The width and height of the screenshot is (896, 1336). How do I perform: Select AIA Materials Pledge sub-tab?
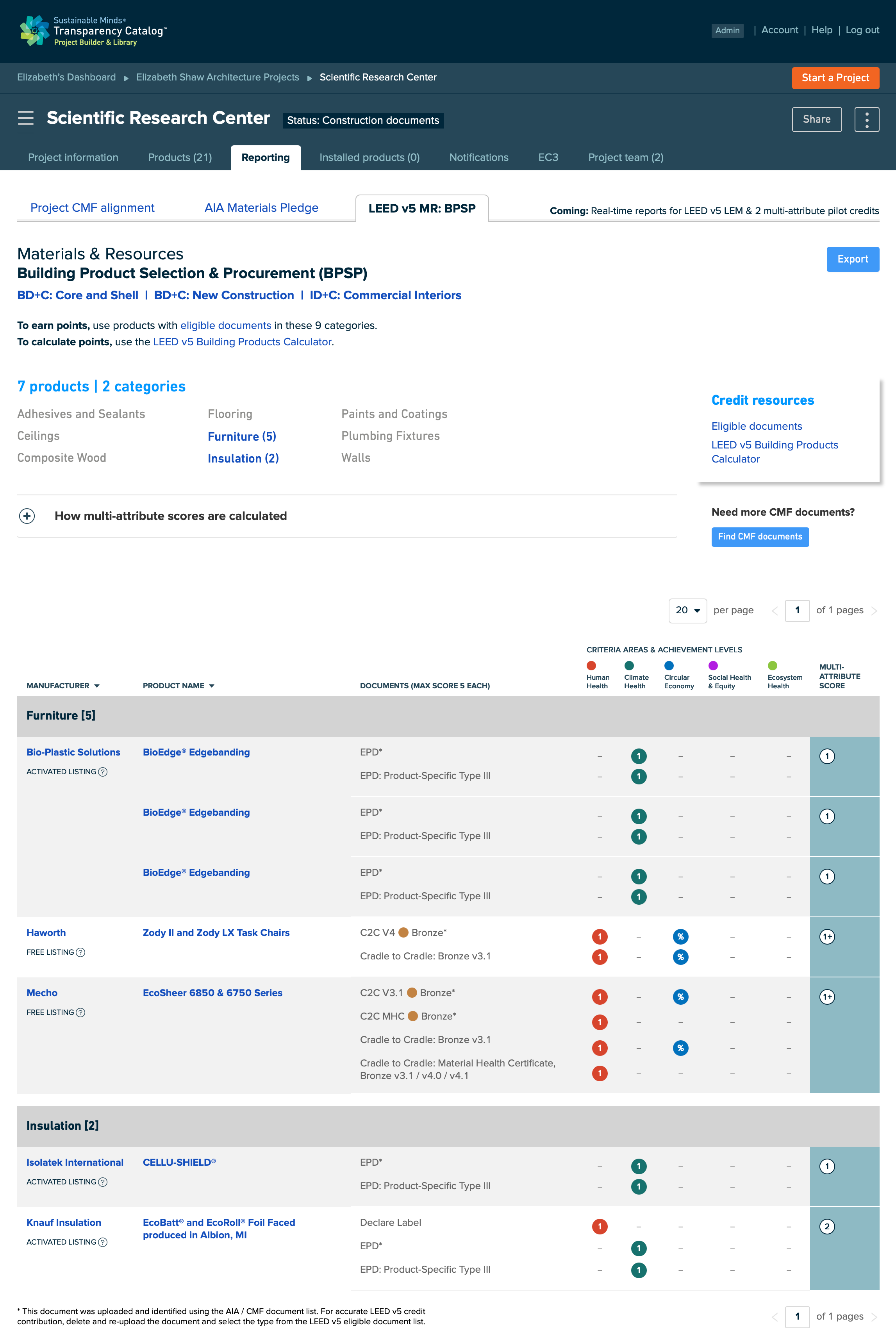pos(261,208)
